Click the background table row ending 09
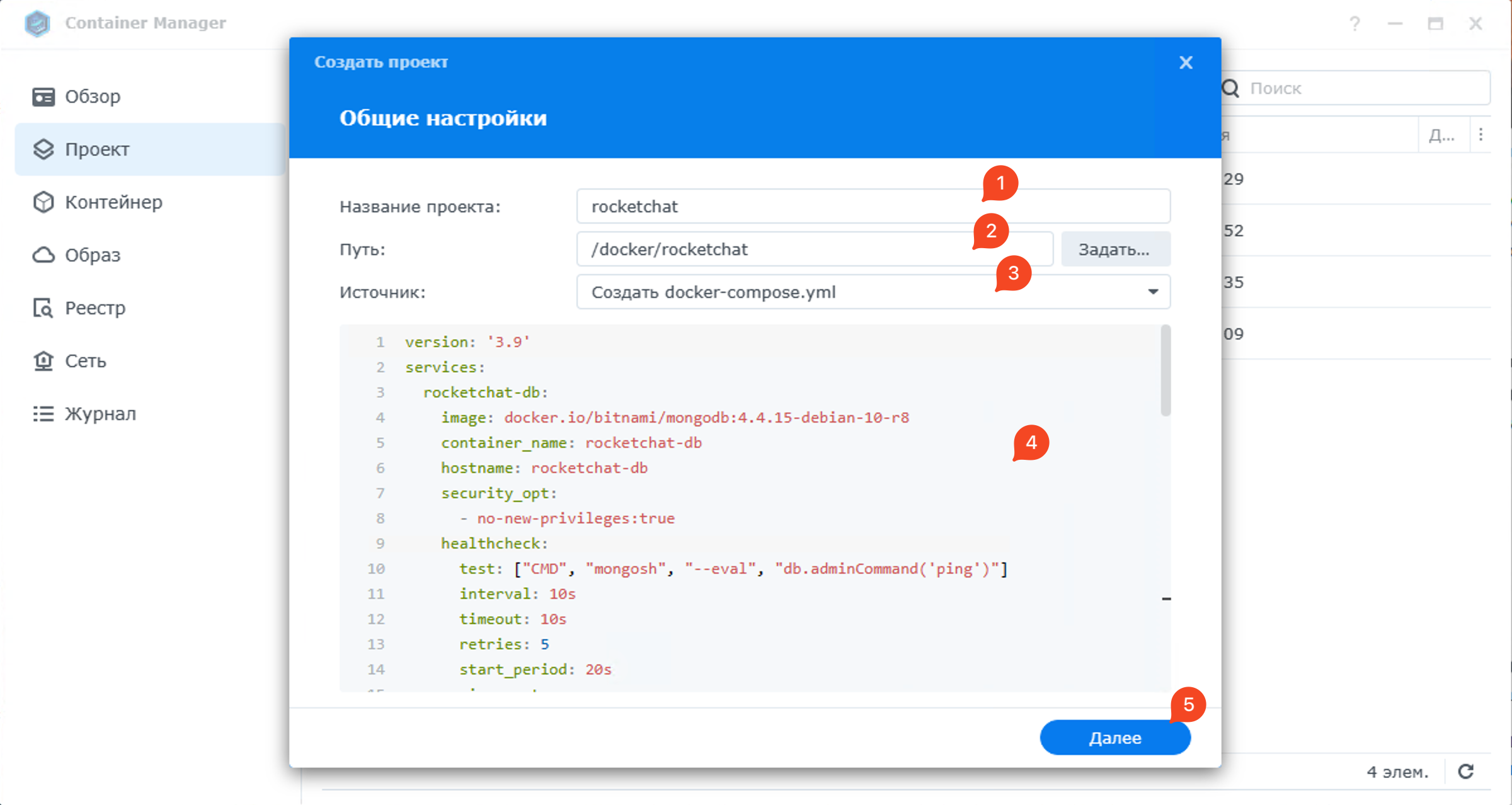Image resolution: width=1512 pixels, height=805 pixels. pyautogui.click(x=1356, y=334)
